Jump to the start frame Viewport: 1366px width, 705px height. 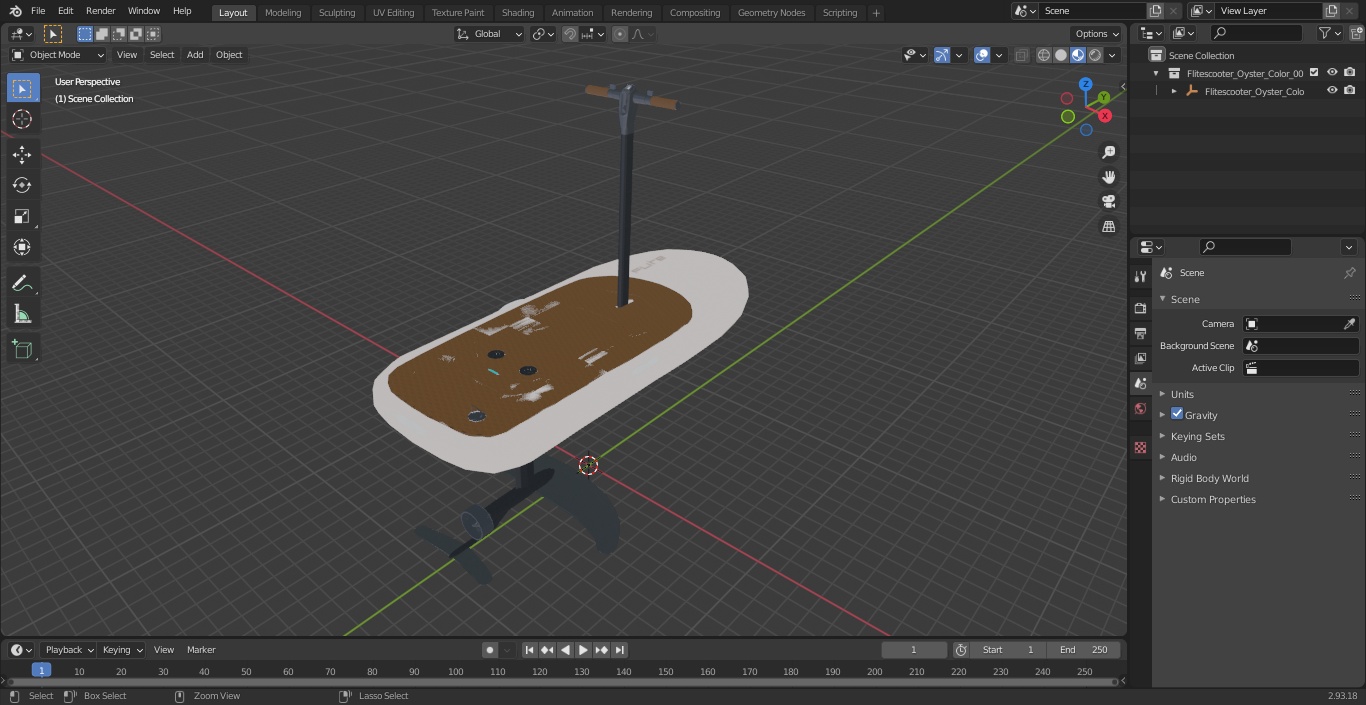[530, 650]
